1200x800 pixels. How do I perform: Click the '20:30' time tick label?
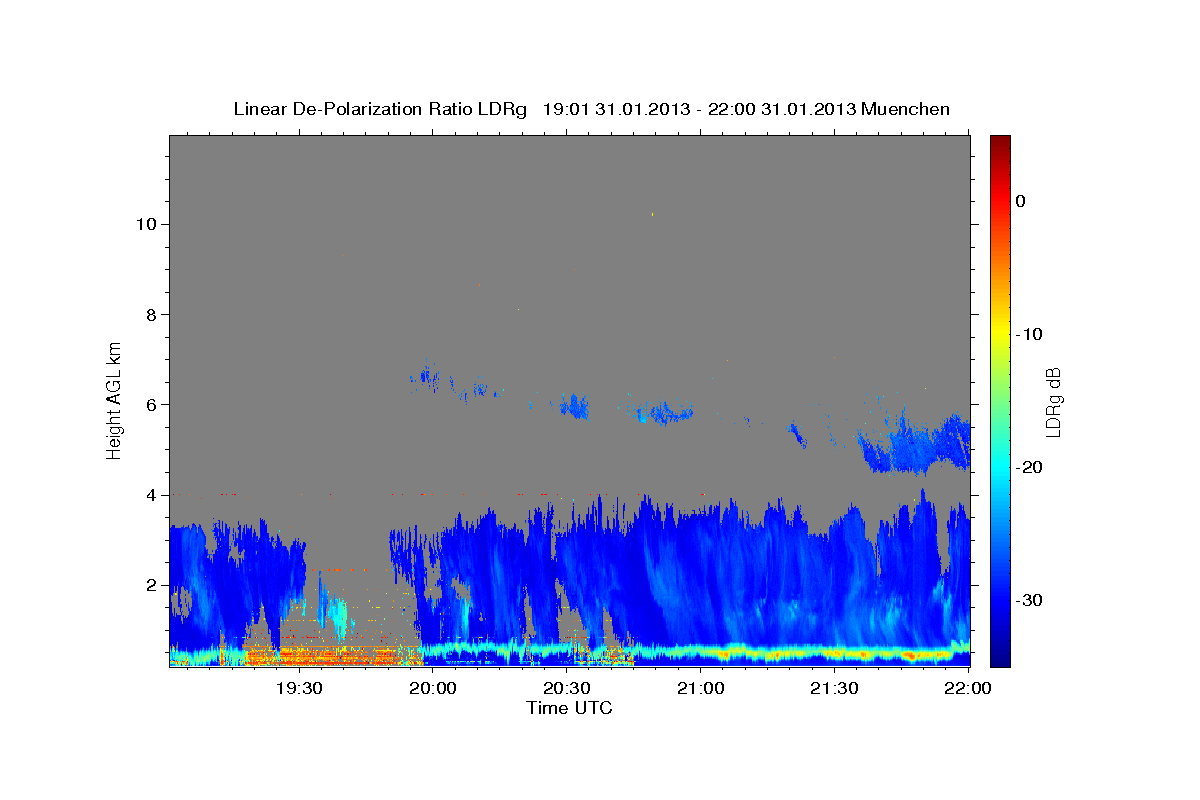566,688
